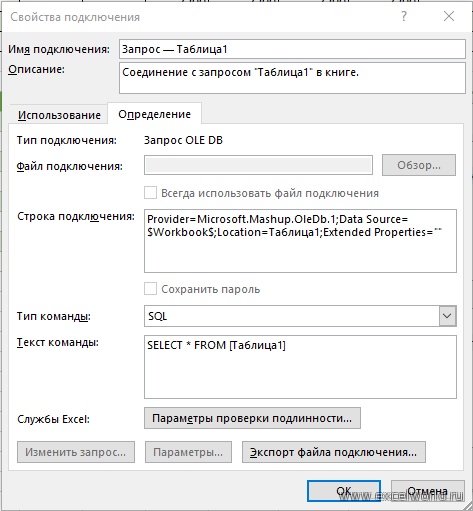
Task: Click the Параметры button
Action: (x=188, y=452)
